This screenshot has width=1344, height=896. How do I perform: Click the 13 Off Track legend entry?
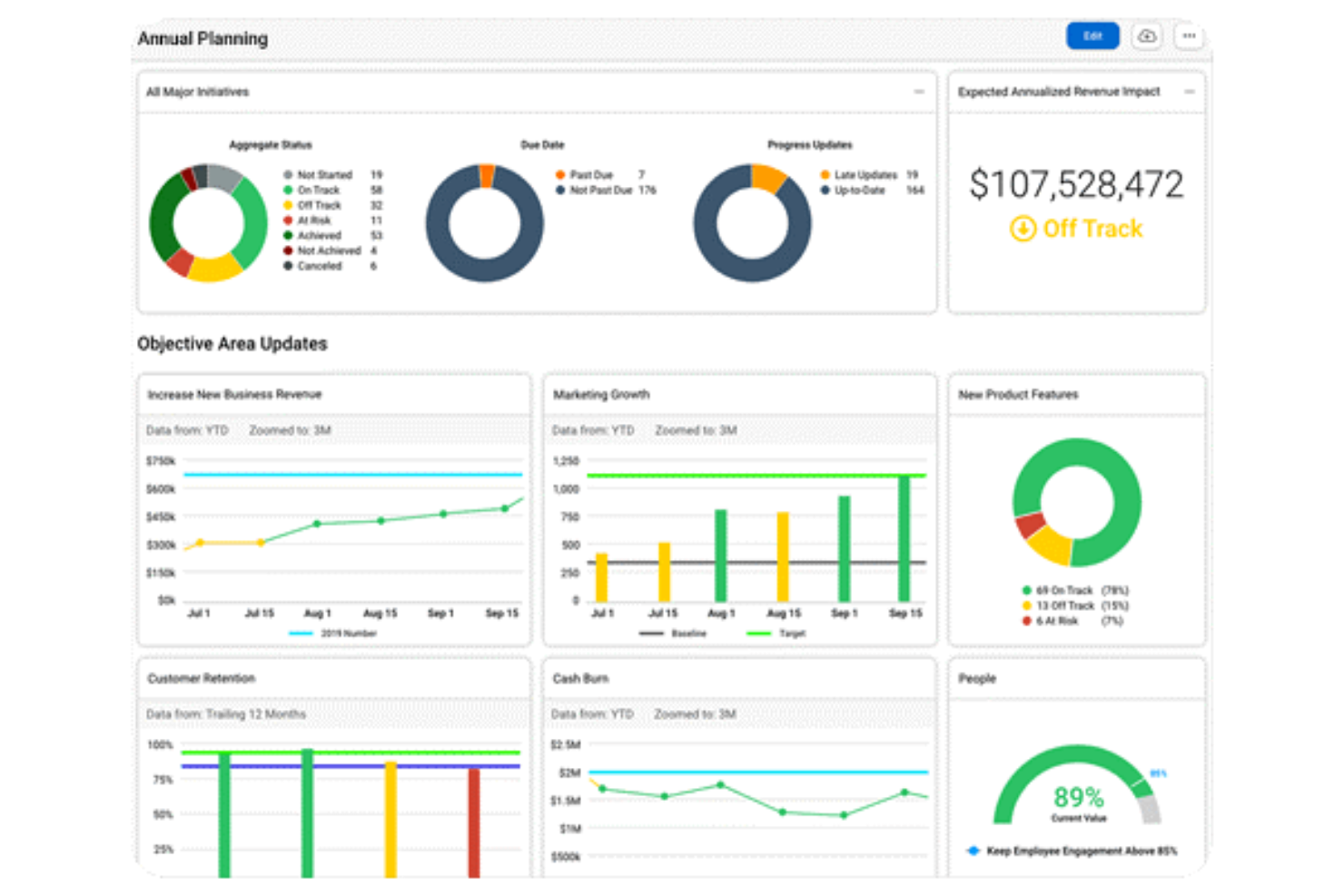click(1075, 606)
